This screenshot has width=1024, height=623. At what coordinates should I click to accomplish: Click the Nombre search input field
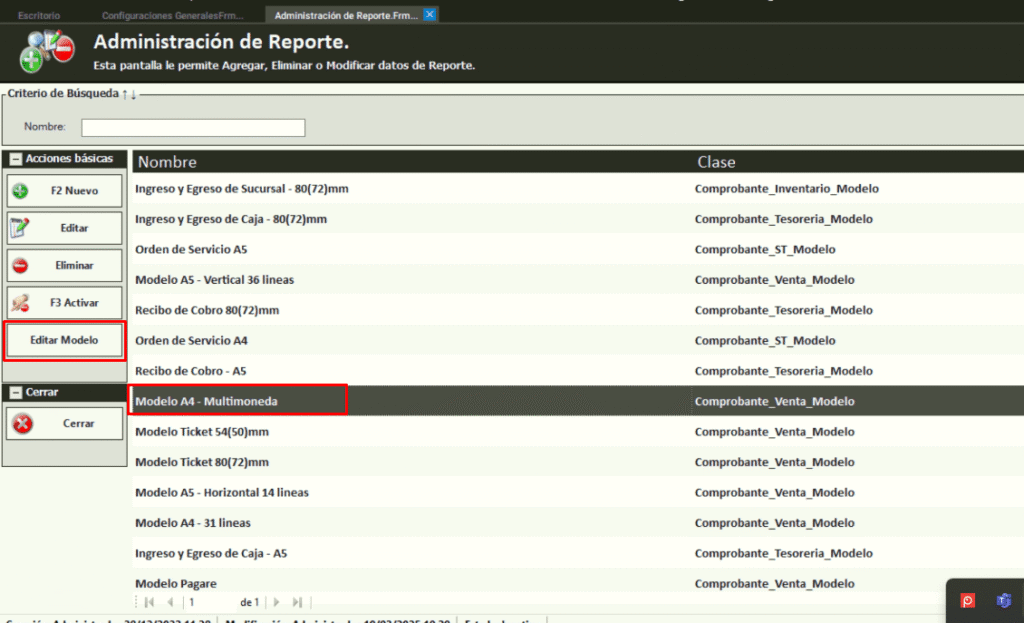(x=193, y=127)
